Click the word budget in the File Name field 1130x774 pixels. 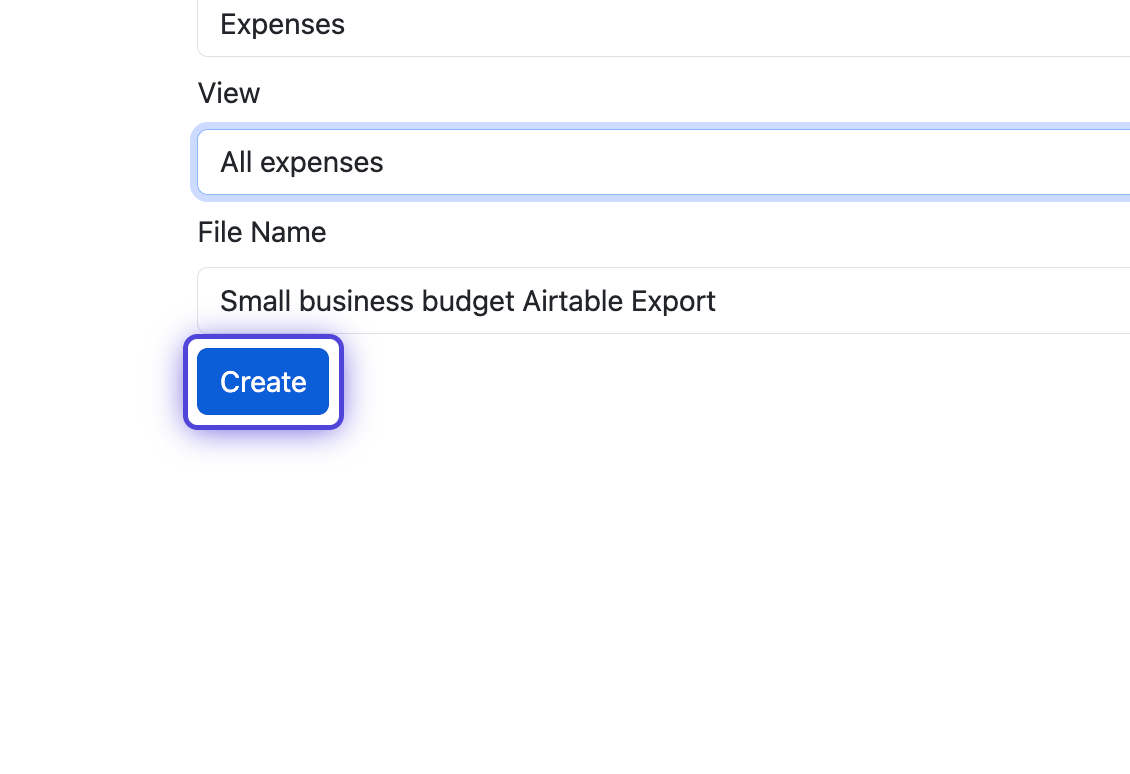tap(468, 302)
